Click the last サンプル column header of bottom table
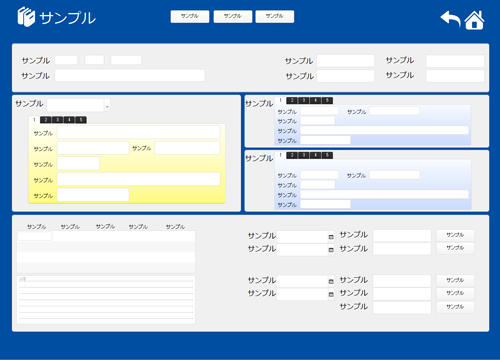Screen dimensions: 500x360 [175, 227]
